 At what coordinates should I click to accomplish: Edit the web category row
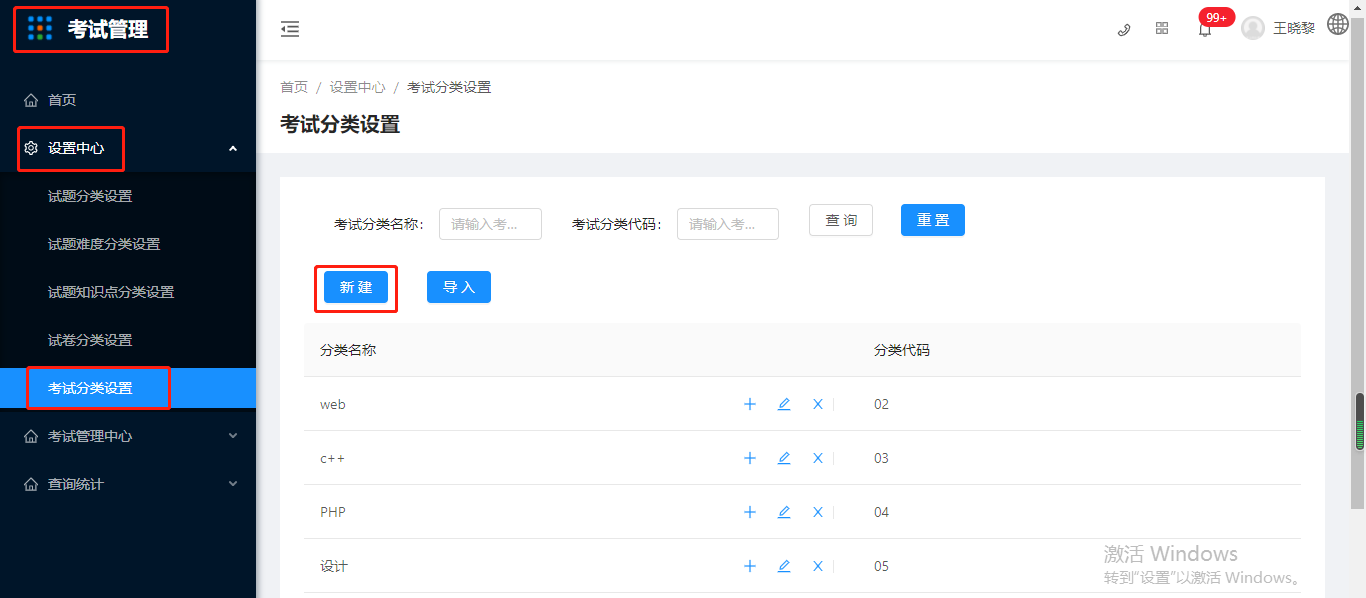(784, 404)
